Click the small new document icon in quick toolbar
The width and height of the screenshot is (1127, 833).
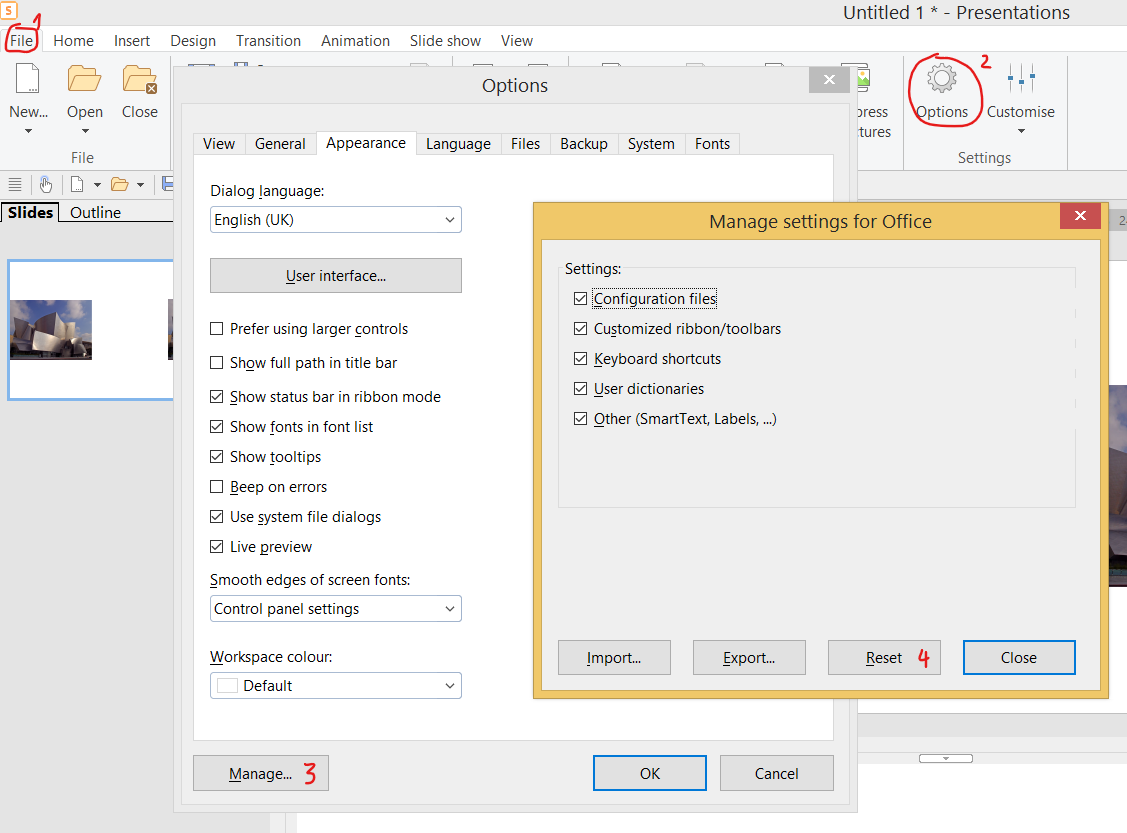click(76, 184)
